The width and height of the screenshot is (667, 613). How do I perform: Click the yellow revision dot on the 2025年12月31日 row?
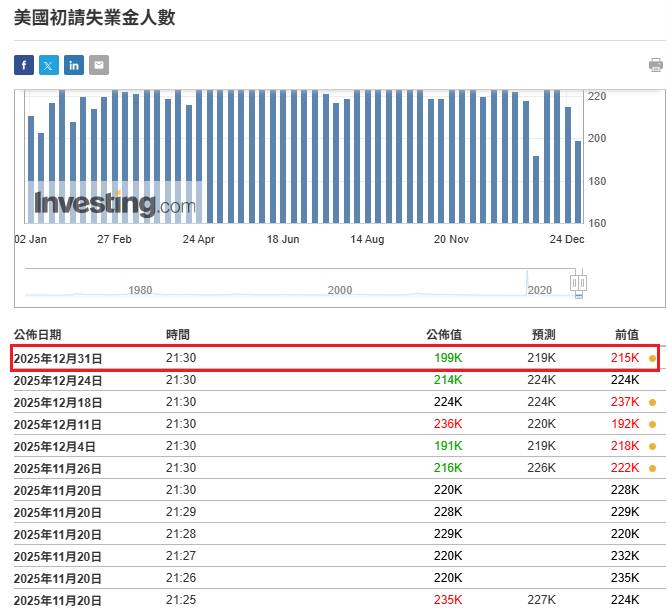tap(652, 358)
